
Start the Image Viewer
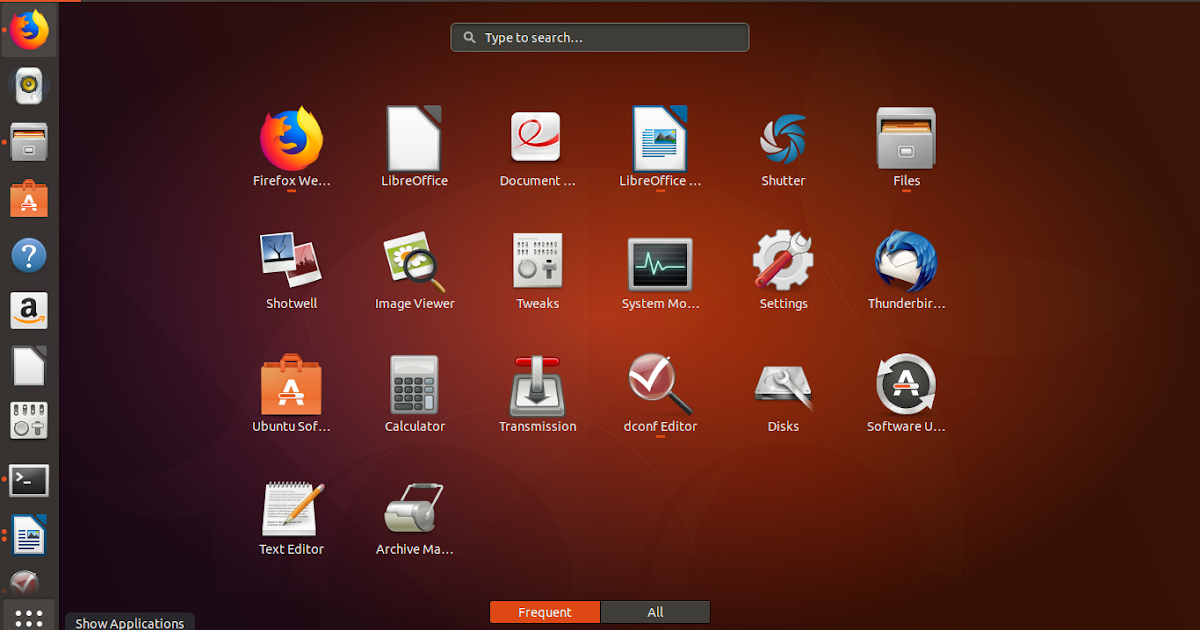414,262
